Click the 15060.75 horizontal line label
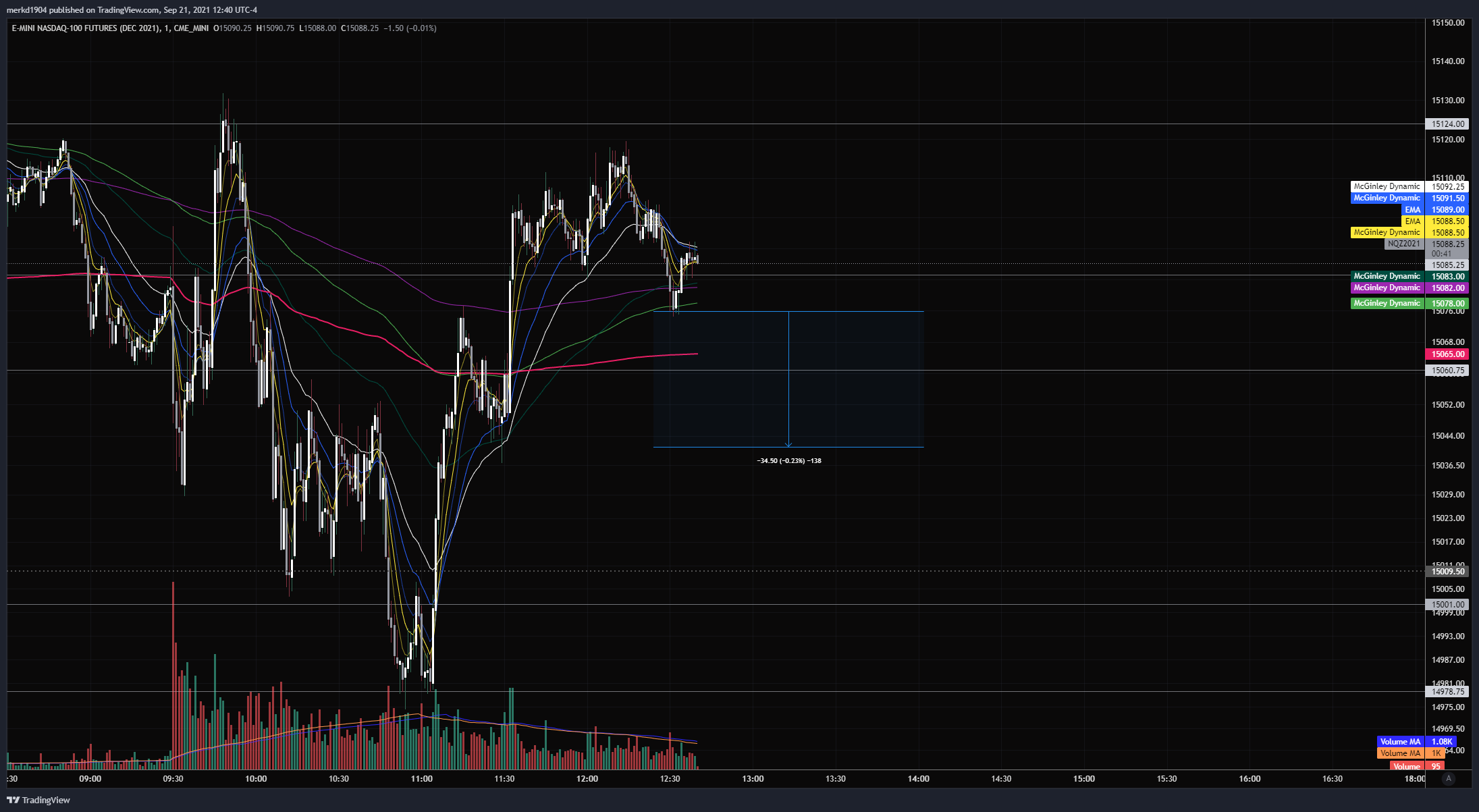The width and height of the screenshot is (1479, 812). 1447,370
